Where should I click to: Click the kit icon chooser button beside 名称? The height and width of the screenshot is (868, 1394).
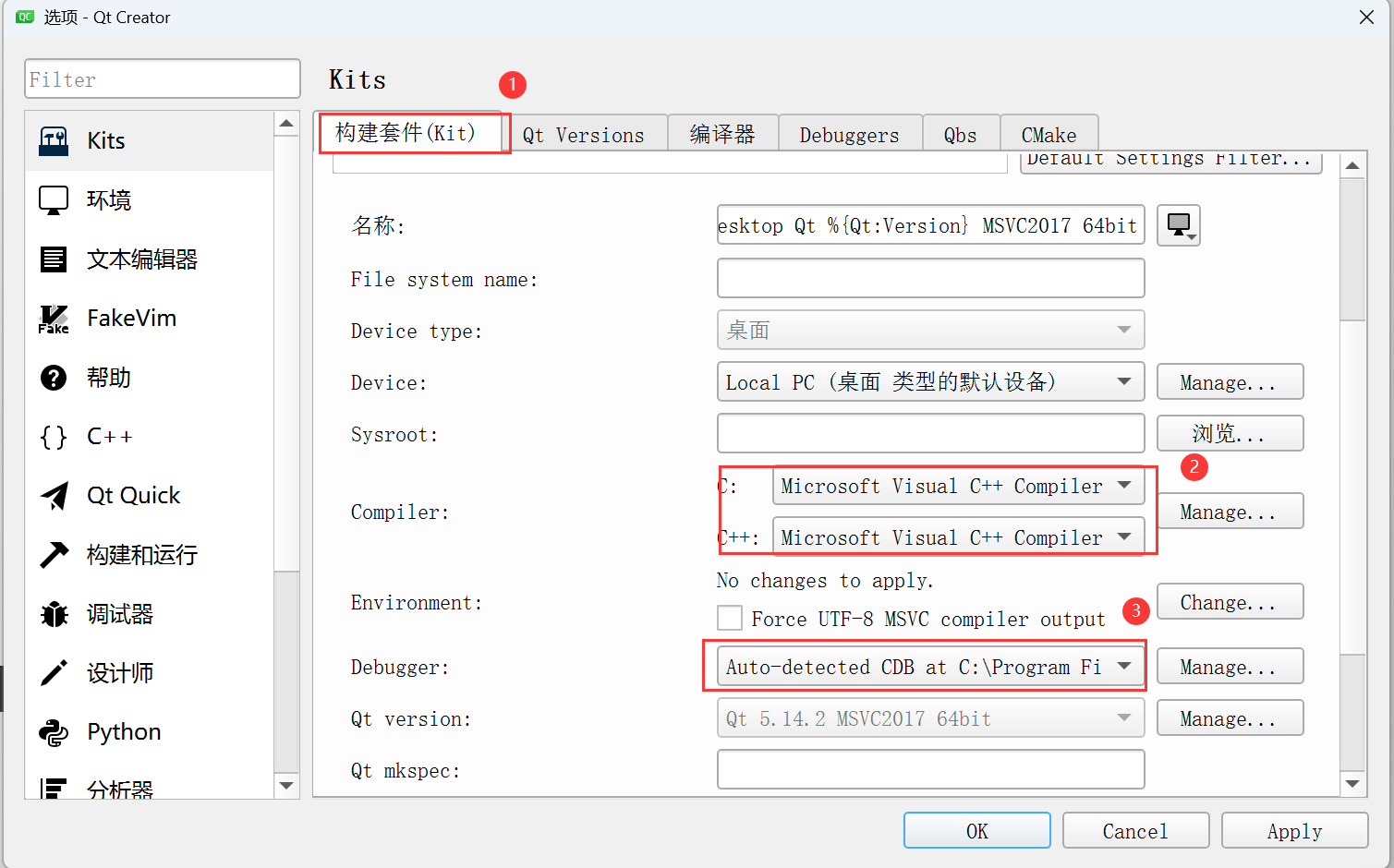click(1179, 225)
